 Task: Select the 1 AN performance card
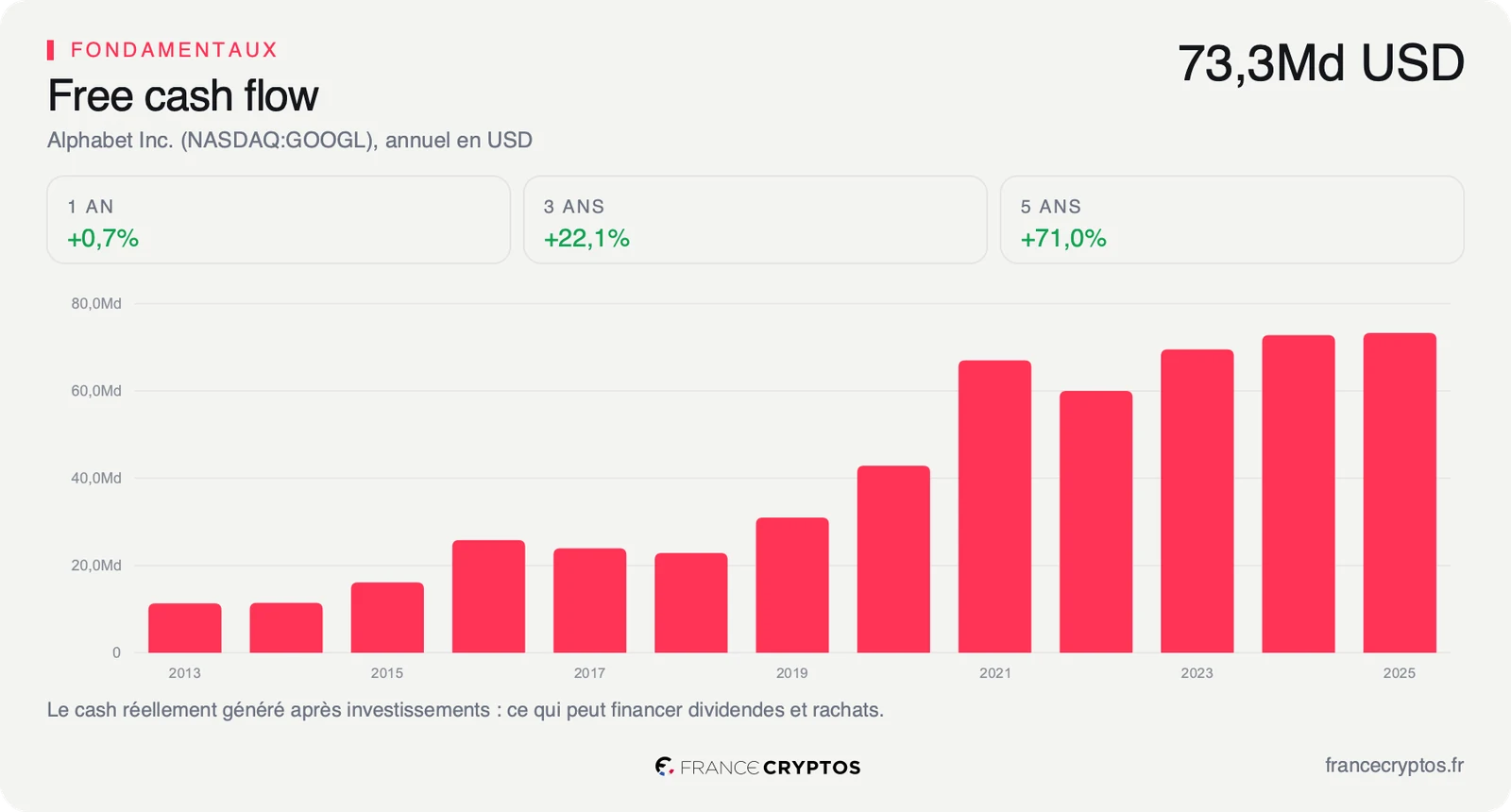pyautogui.click(x=279, y=220)
